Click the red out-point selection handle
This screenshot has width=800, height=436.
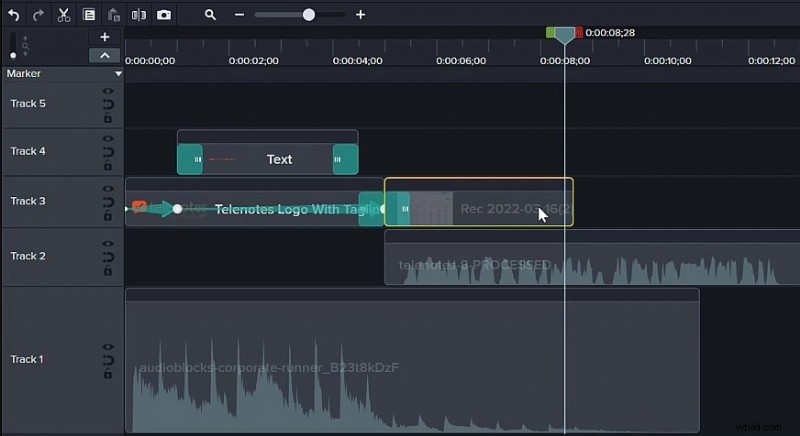(579, 33)
